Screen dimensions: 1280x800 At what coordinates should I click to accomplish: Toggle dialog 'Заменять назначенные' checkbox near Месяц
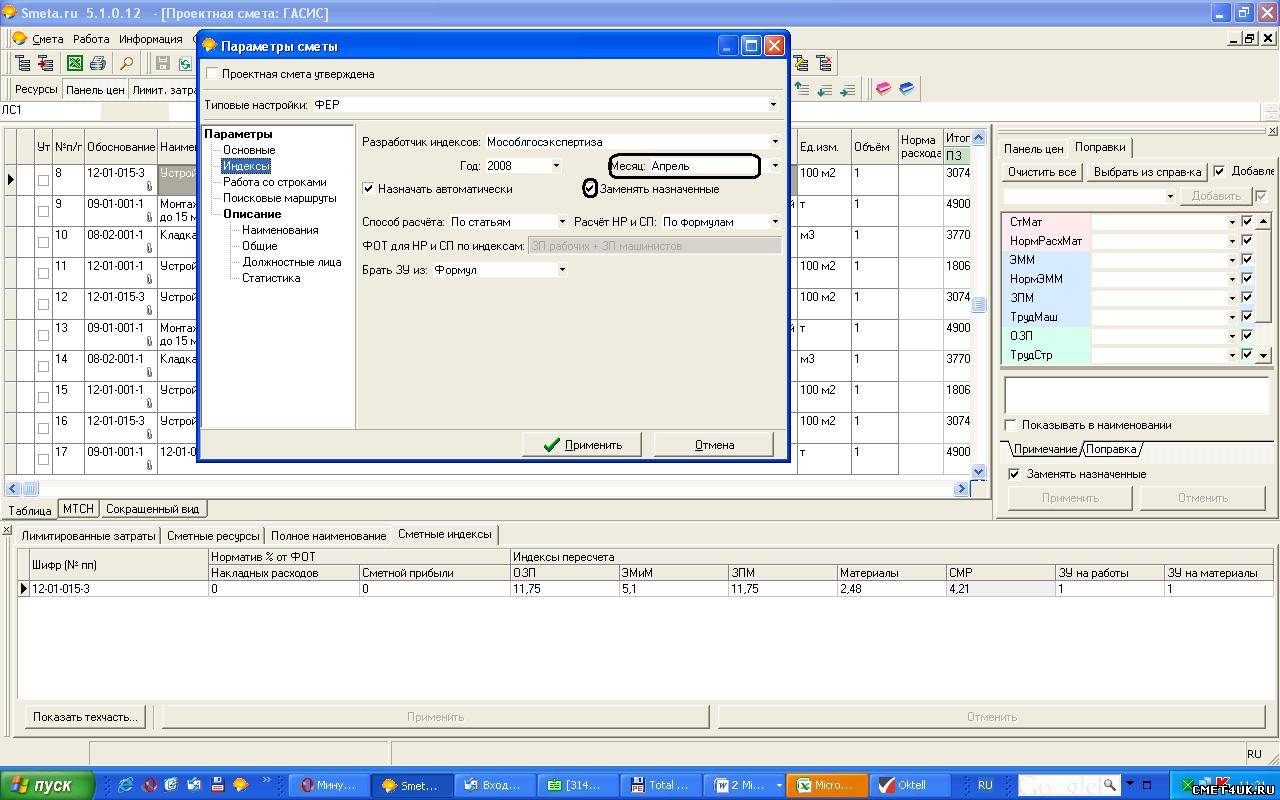590,189
